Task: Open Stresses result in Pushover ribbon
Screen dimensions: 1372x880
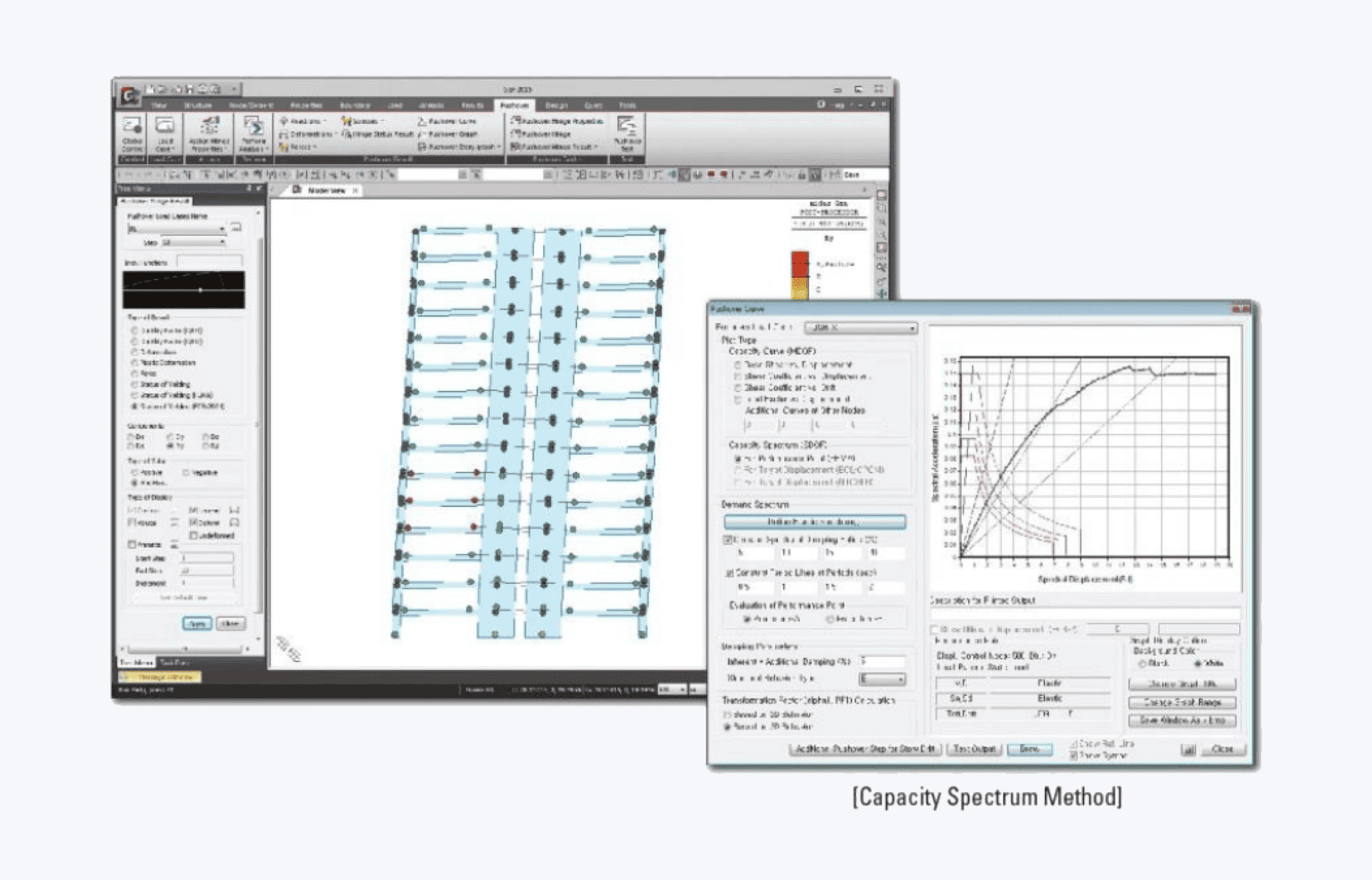Action: pyautogui.click(x=363, y=121)
